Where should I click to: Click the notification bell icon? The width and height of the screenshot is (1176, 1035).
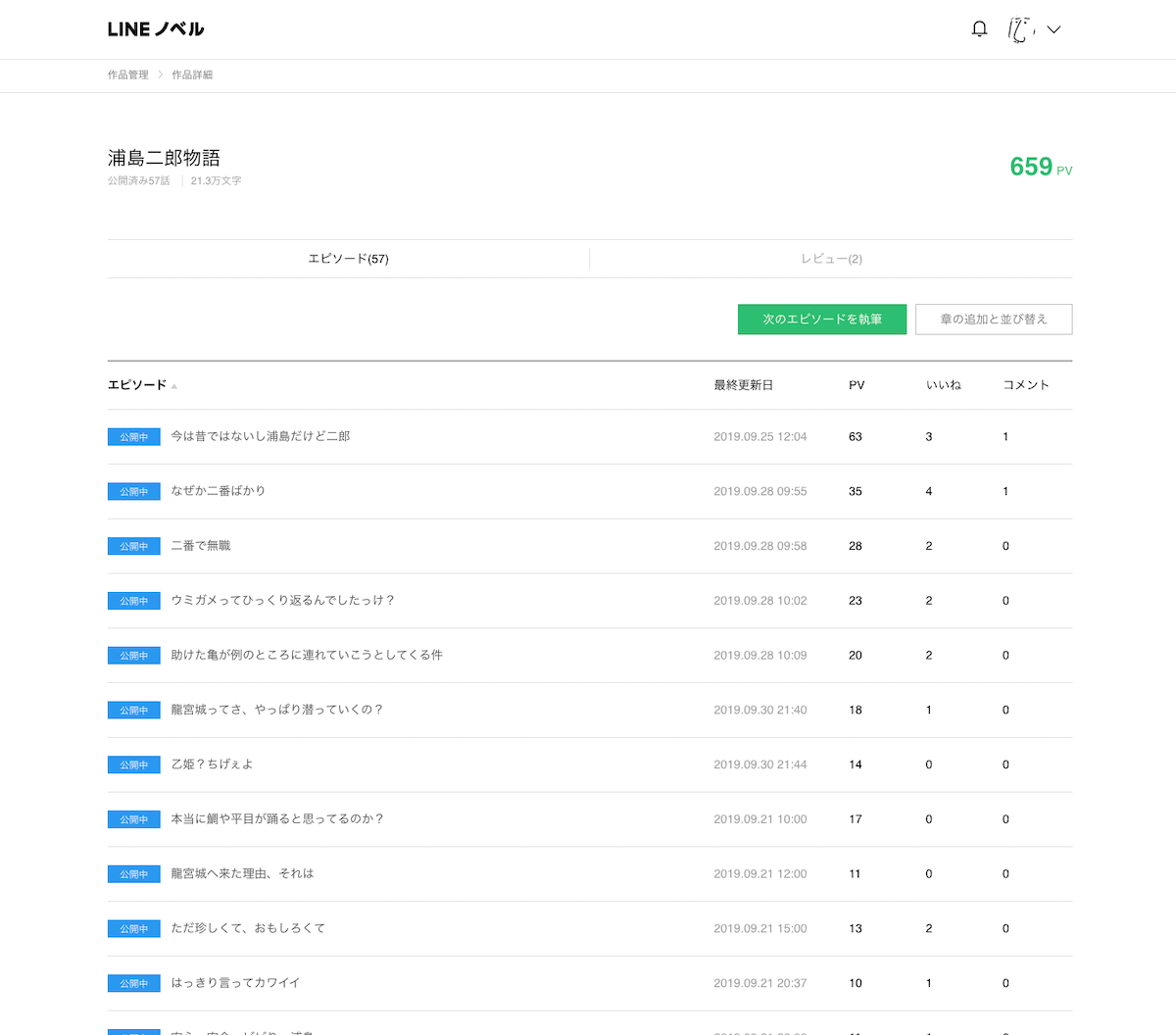click(979, 29)
